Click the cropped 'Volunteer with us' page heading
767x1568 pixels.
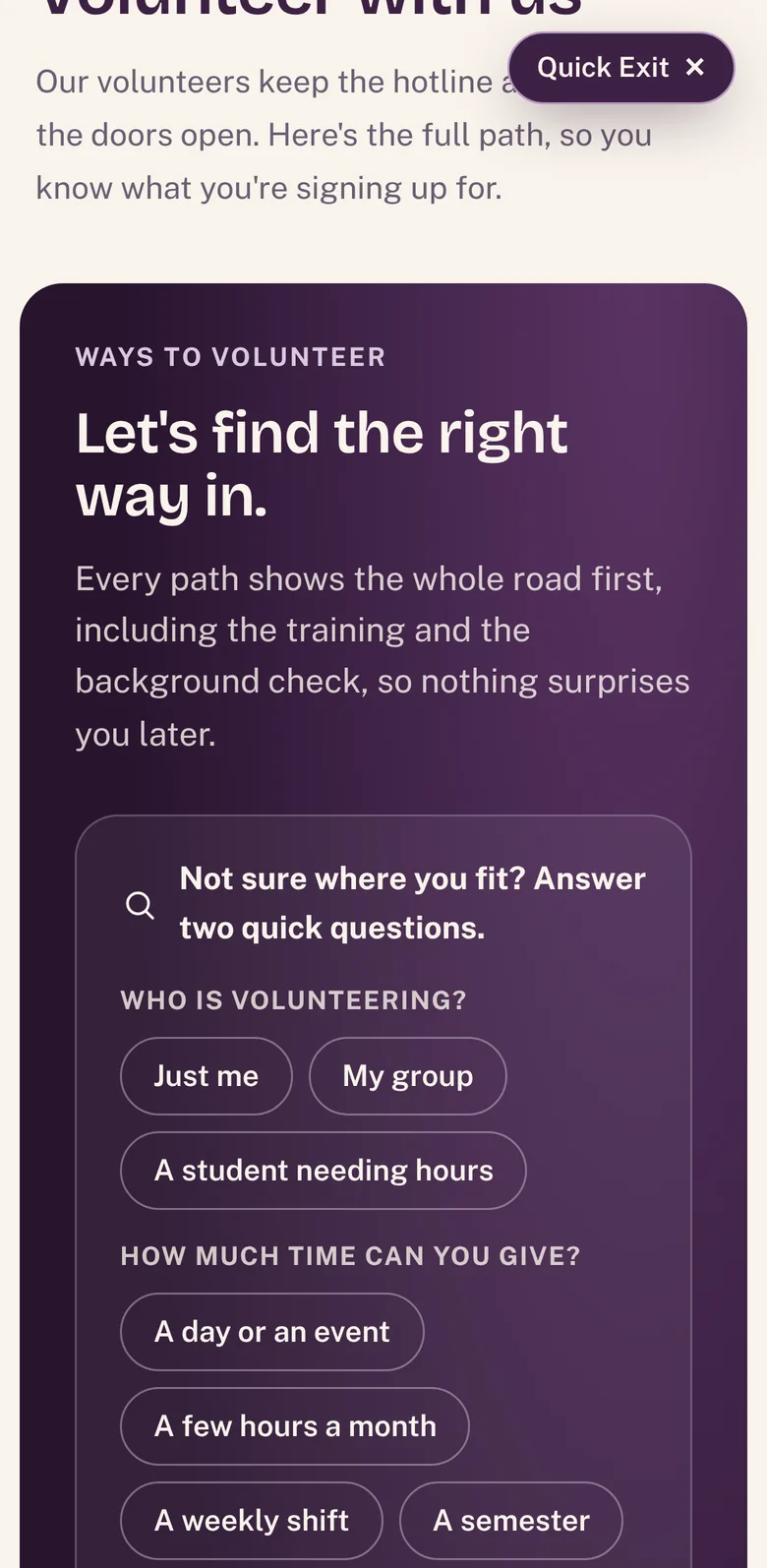310,9
